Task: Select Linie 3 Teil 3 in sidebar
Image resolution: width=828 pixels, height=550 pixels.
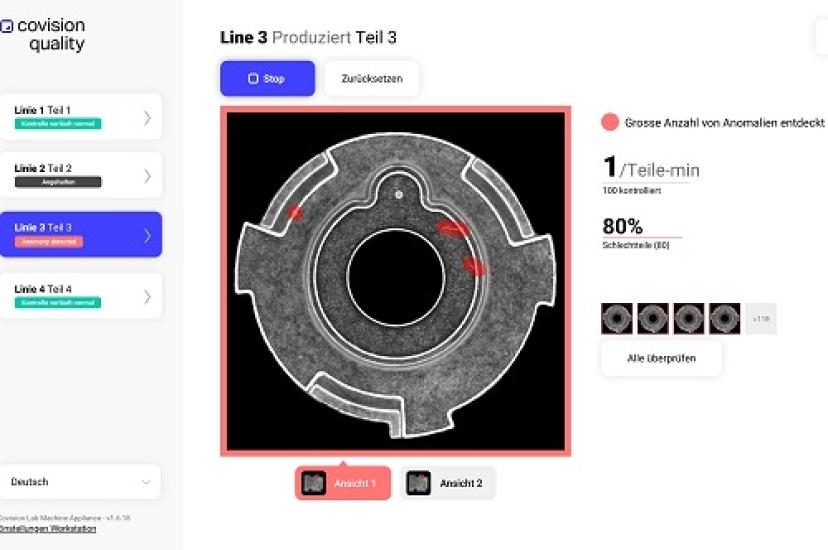Action: click(80, 234)
